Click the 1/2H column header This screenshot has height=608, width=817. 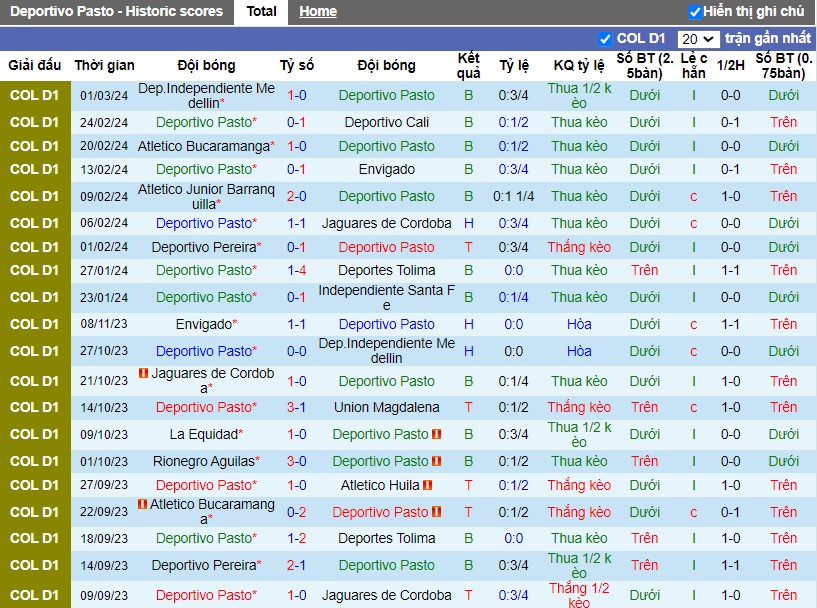(x=731, y=66)
